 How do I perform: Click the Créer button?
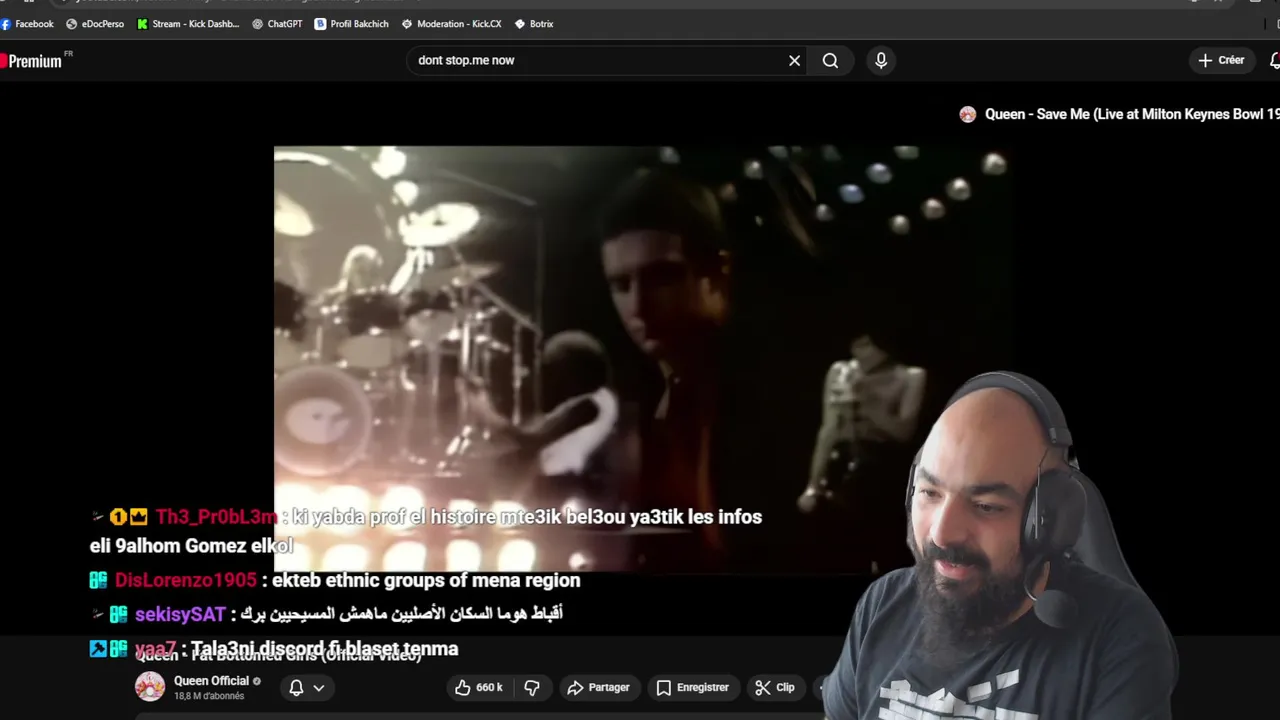coord(1221,60)
